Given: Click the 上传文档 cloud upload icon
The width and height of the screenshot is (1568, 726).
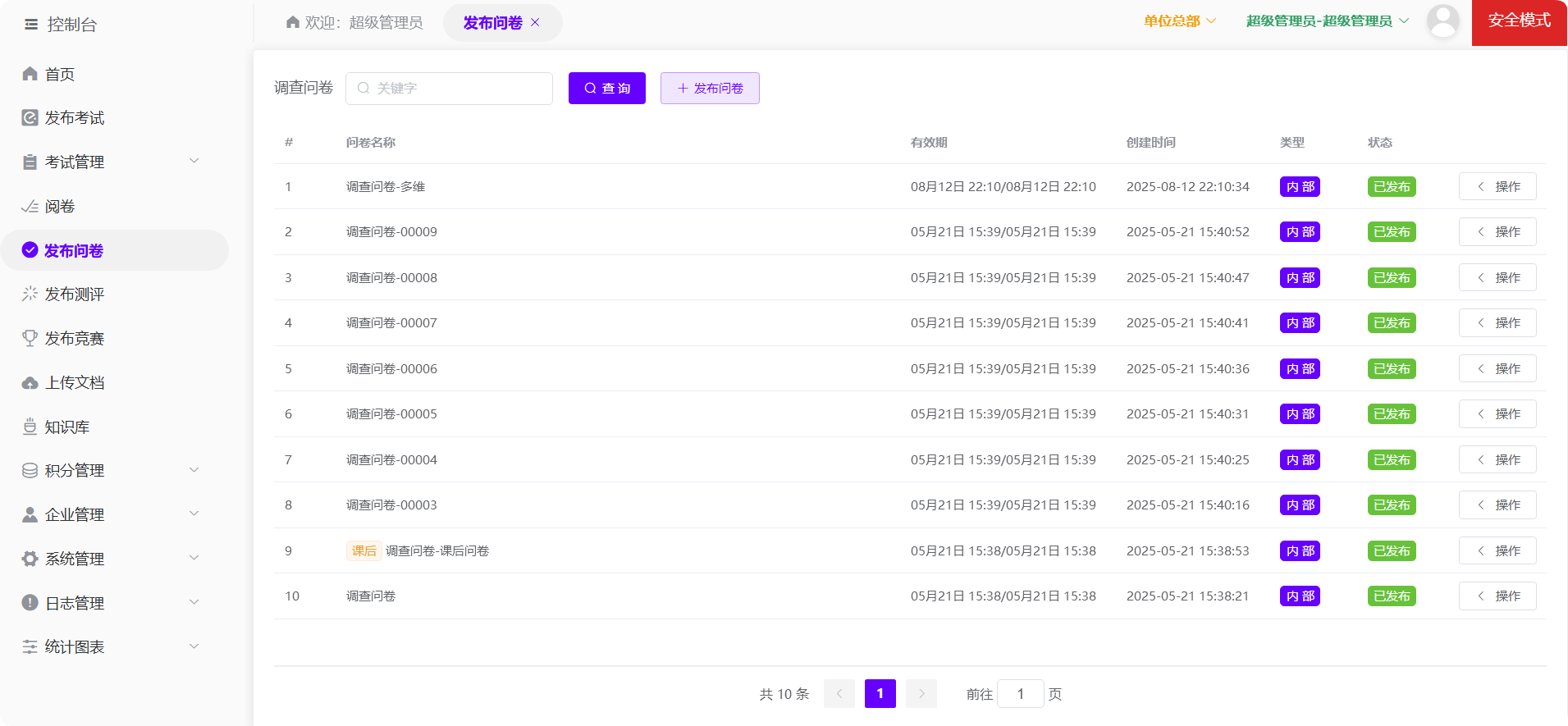Looking at the screenshot, I should coord(30,383).
